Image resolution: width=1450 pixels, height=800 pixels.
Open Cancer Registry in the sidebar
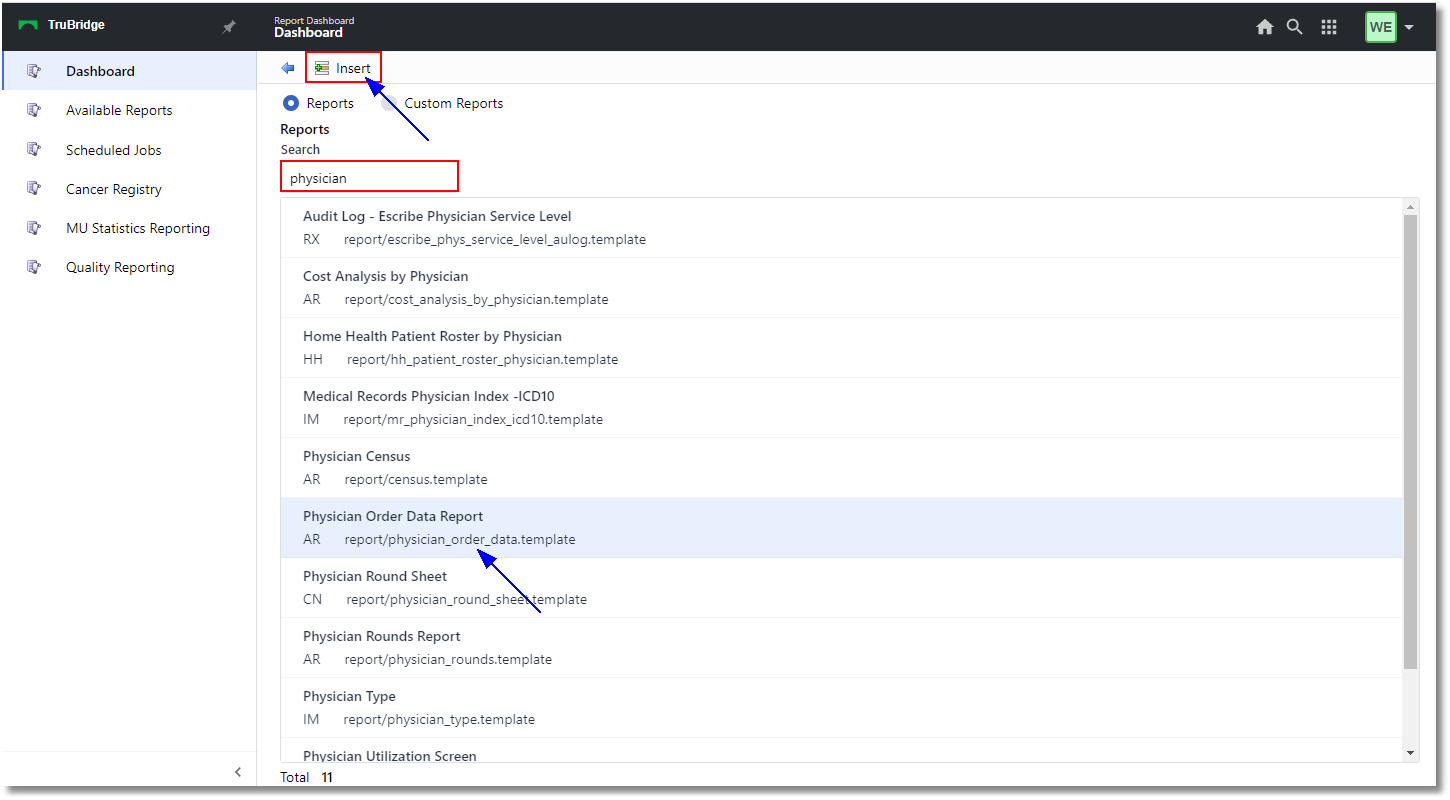click(x=129, y=189)
